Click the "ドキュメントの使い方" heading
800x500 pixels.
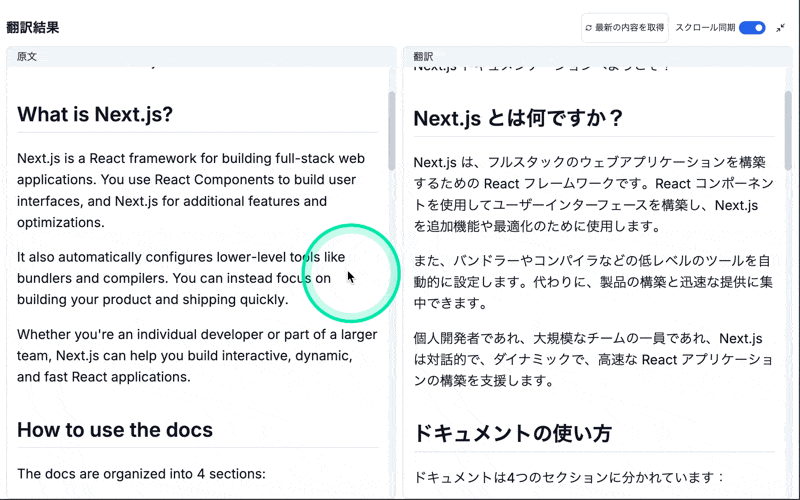pos(513,434)
